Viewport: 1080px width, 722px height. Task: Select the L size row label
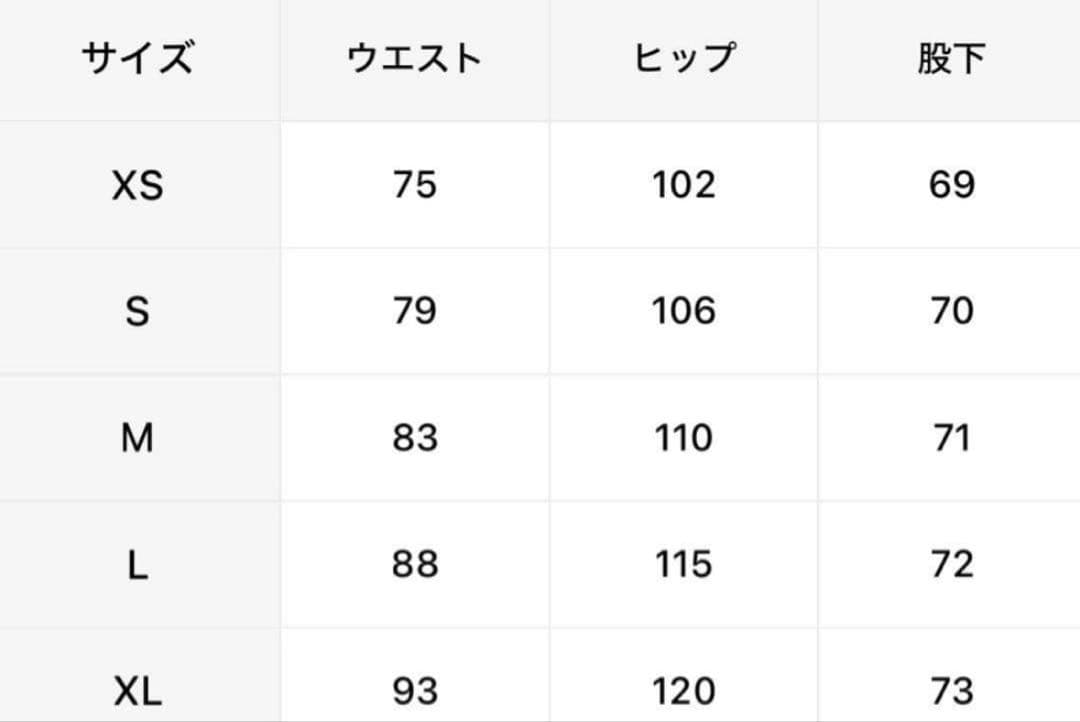[x=137, y=565]
